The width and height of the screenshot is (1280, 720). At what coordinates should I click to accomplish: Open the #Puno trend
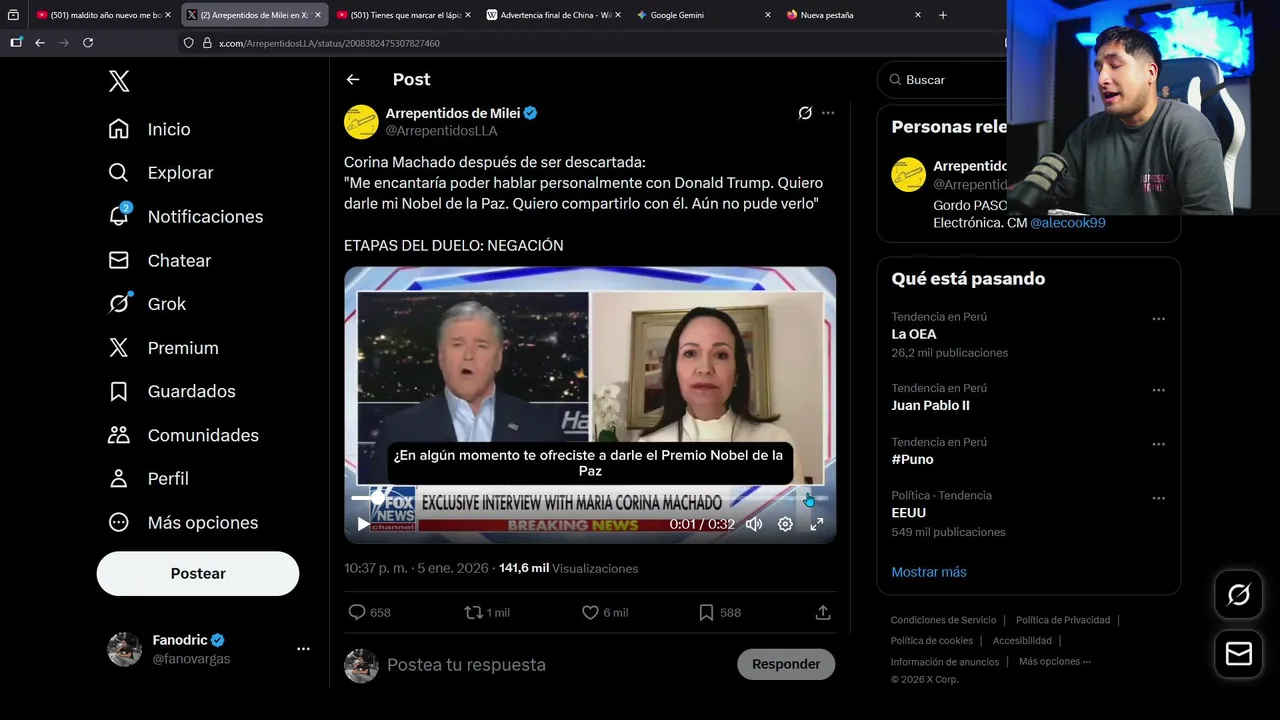[x=912, y=460]
